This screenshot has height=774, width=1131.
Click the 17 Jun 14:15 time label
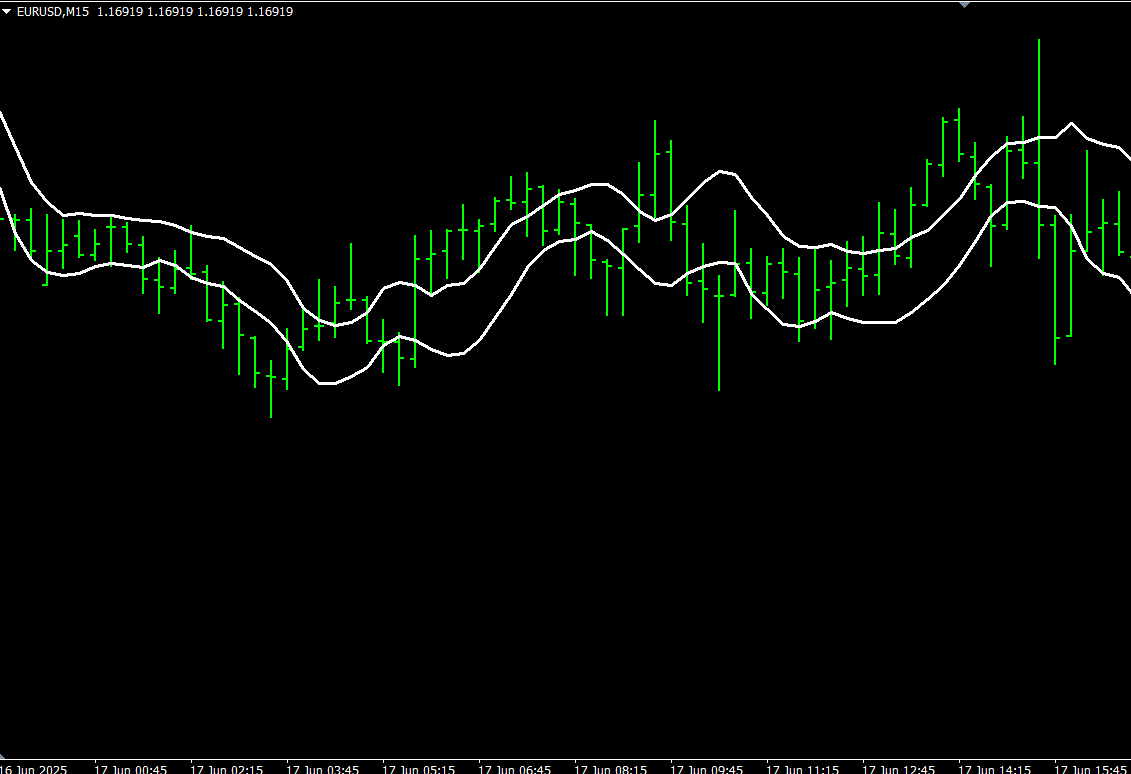pos(994,769)
